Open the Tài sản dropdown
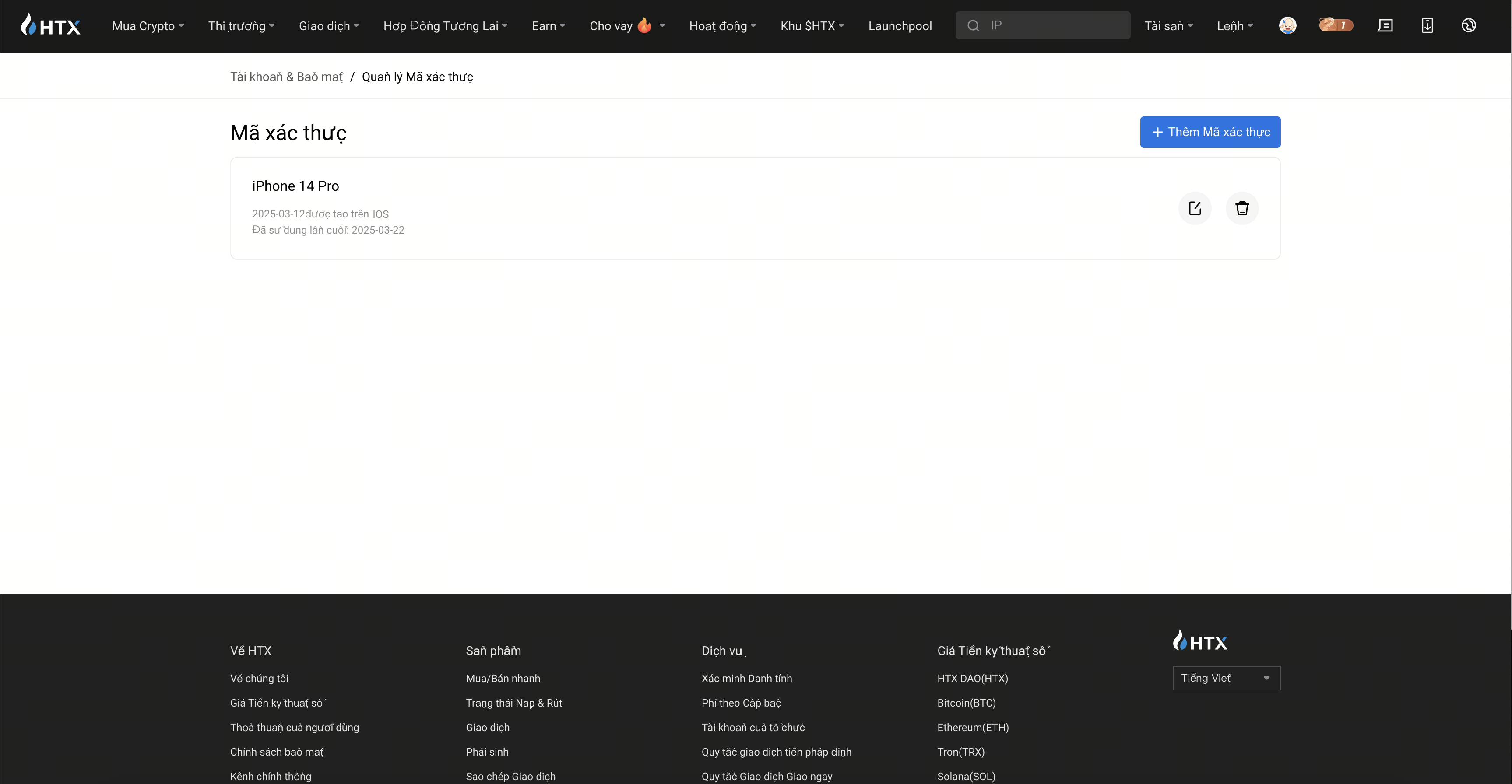This screenshot has width=1512, height=784. tap(1169, 26)
